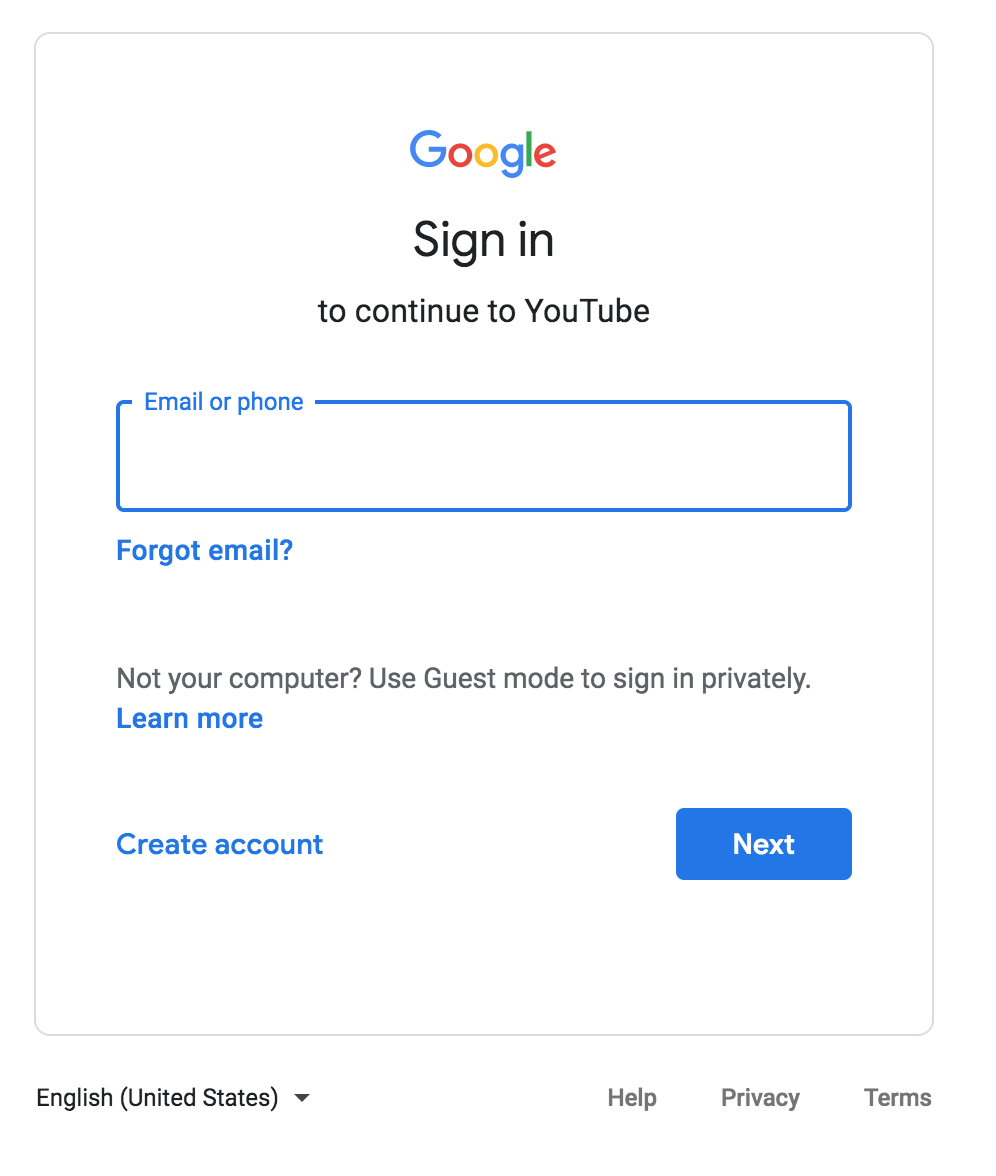The image size is (996, 1176).
Task: Click the Google logo
Action: pyautogui.click(x=483, y=153)
